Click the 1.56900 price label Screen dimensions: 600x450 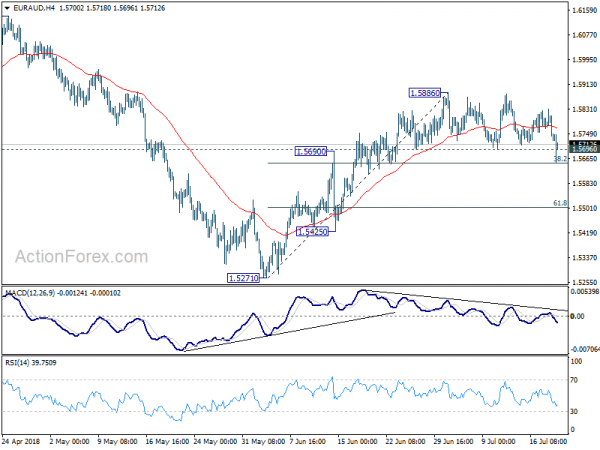click(x=311, y=152)
